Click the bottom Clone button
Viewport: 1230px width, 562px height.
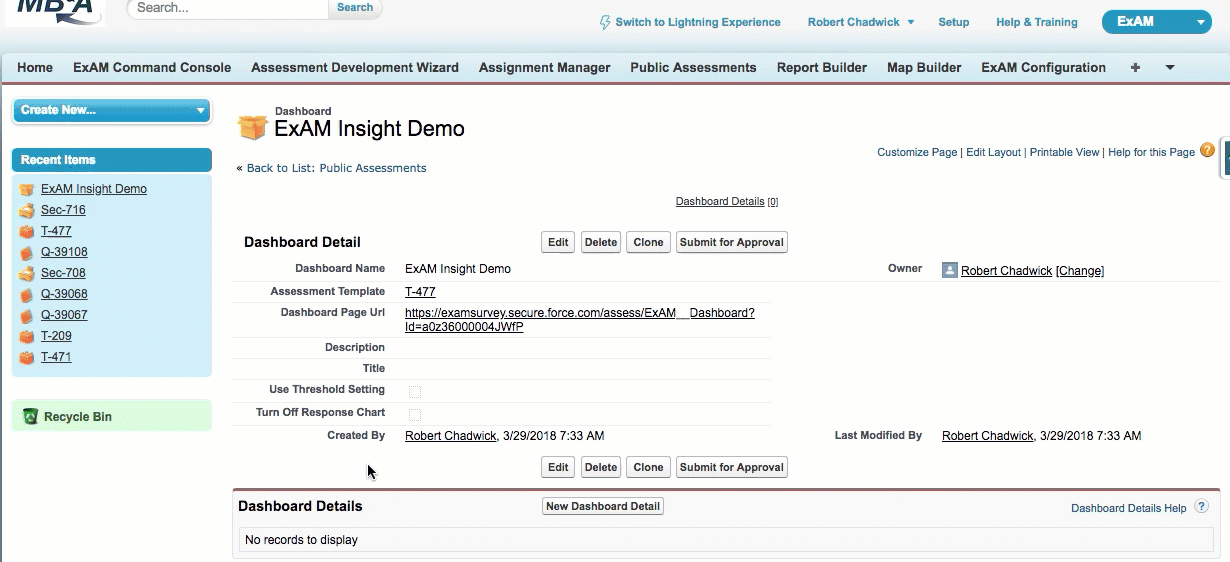(648, 467)
